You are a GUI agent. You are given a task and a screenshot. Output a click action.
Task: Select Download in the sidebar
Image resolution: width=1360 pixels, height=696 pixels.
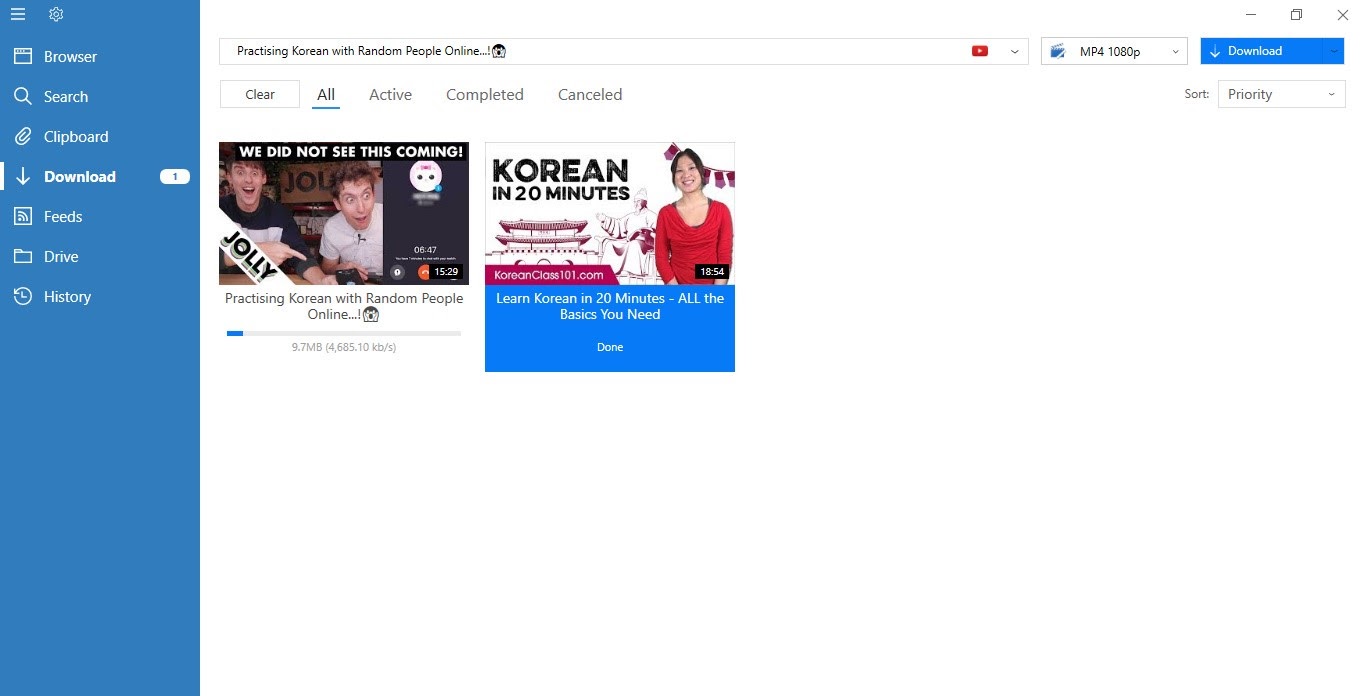coord(100,177)
